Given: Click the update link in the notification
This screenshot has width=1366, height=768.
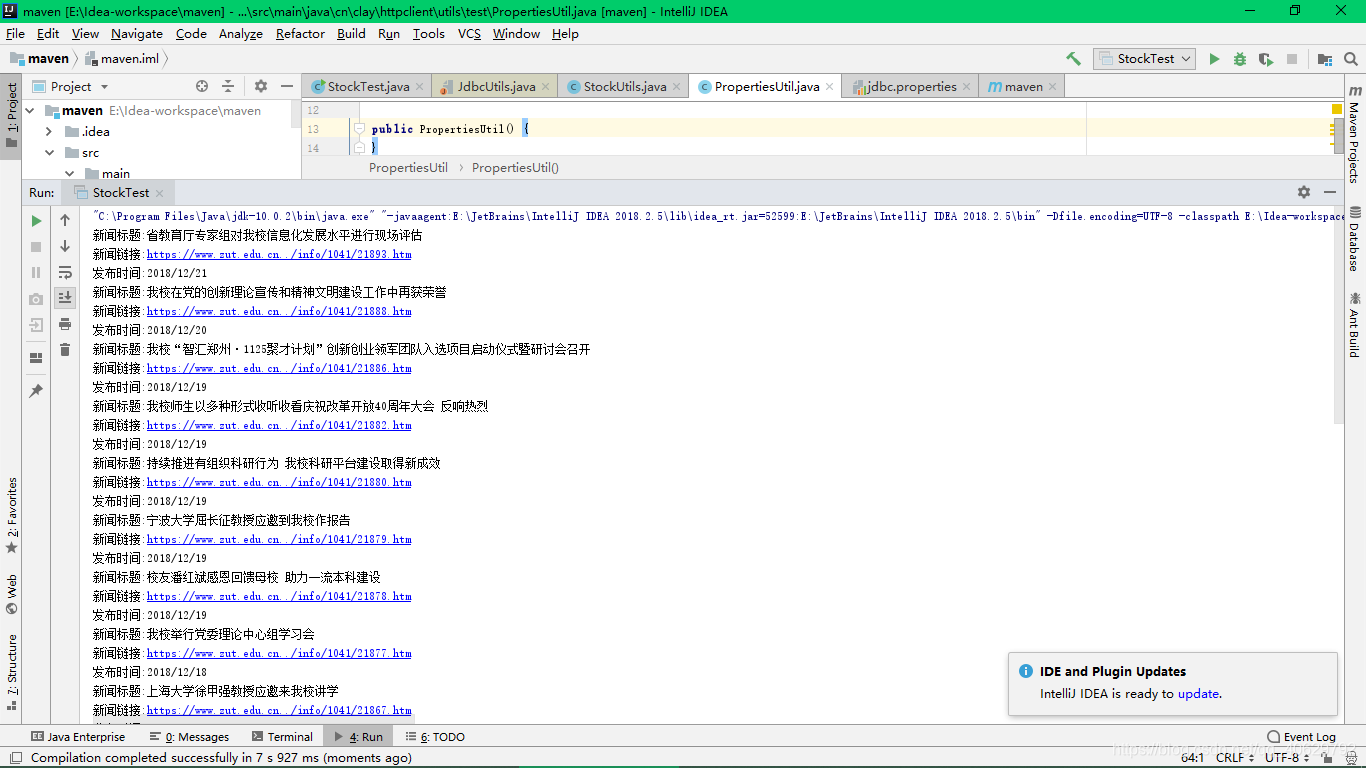Looking at the screenshot, I should [1198, 693].
